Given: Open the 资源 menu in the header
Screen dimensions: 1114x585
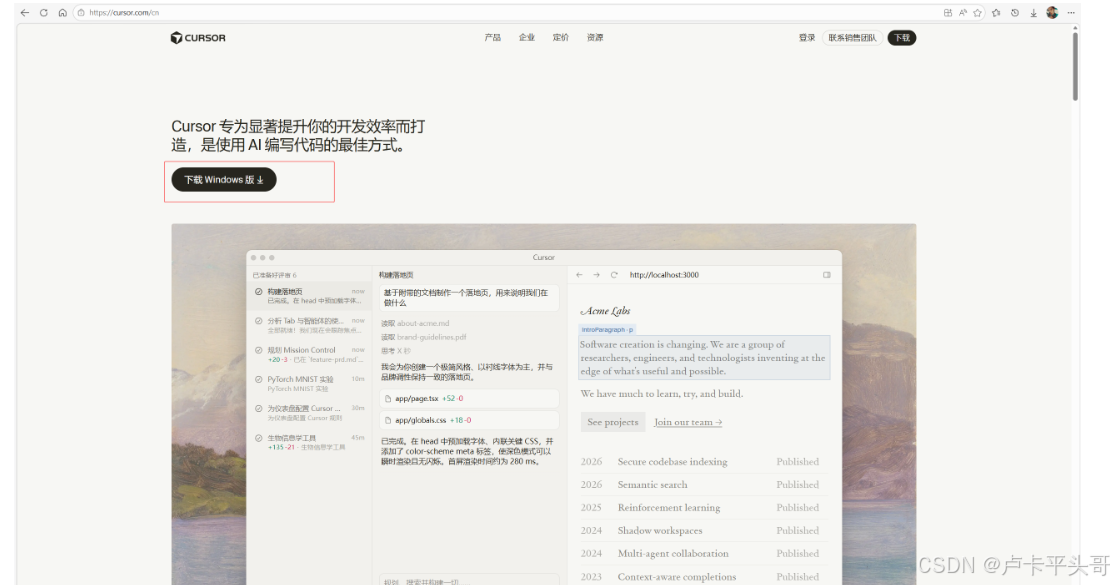Looking at the screenshot, I should [595, 38].
